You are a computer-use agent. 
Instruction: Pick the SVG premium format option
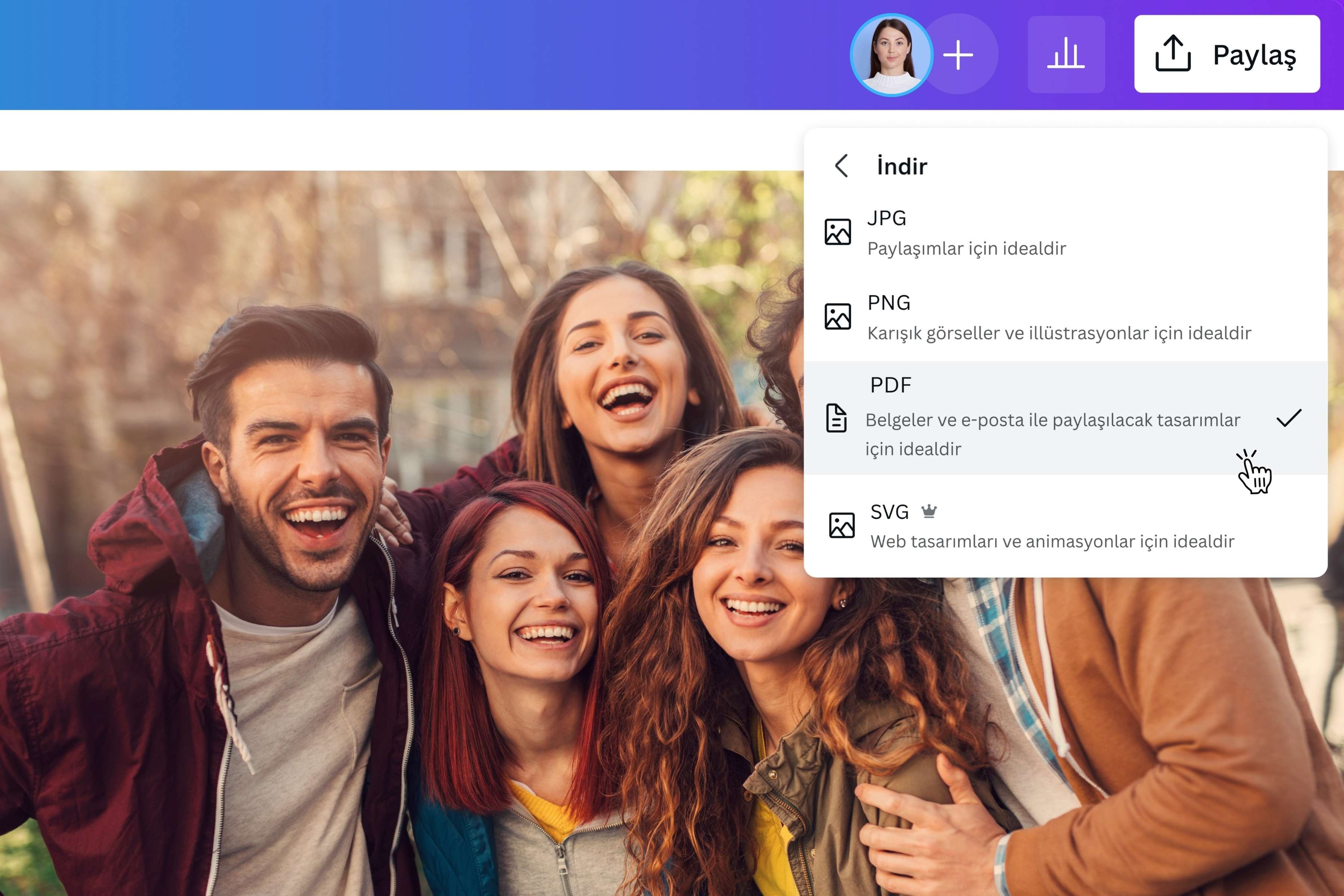coord(1065,526)
